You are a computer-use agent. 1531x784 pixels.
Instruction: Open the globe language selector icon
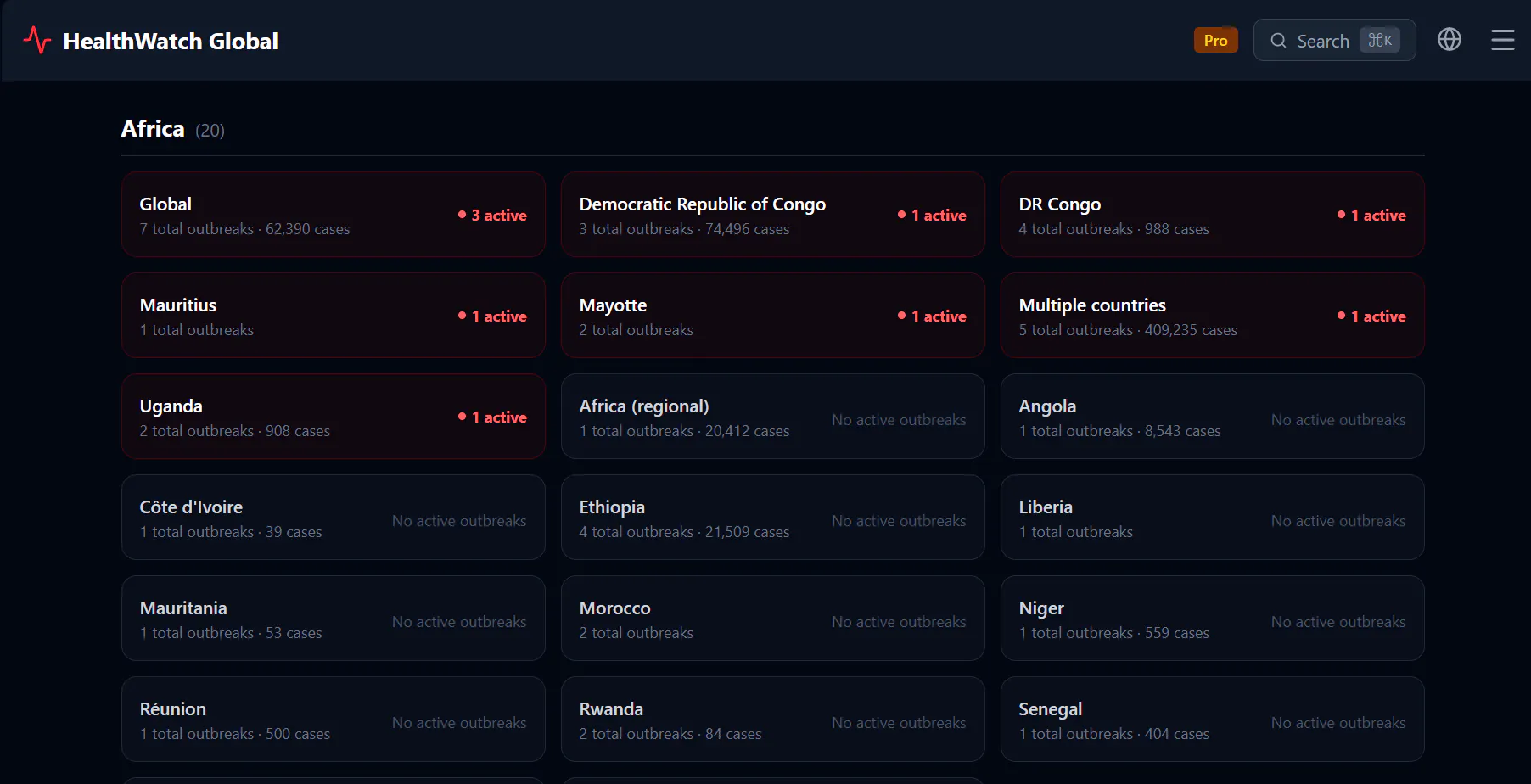(1450, 39)
